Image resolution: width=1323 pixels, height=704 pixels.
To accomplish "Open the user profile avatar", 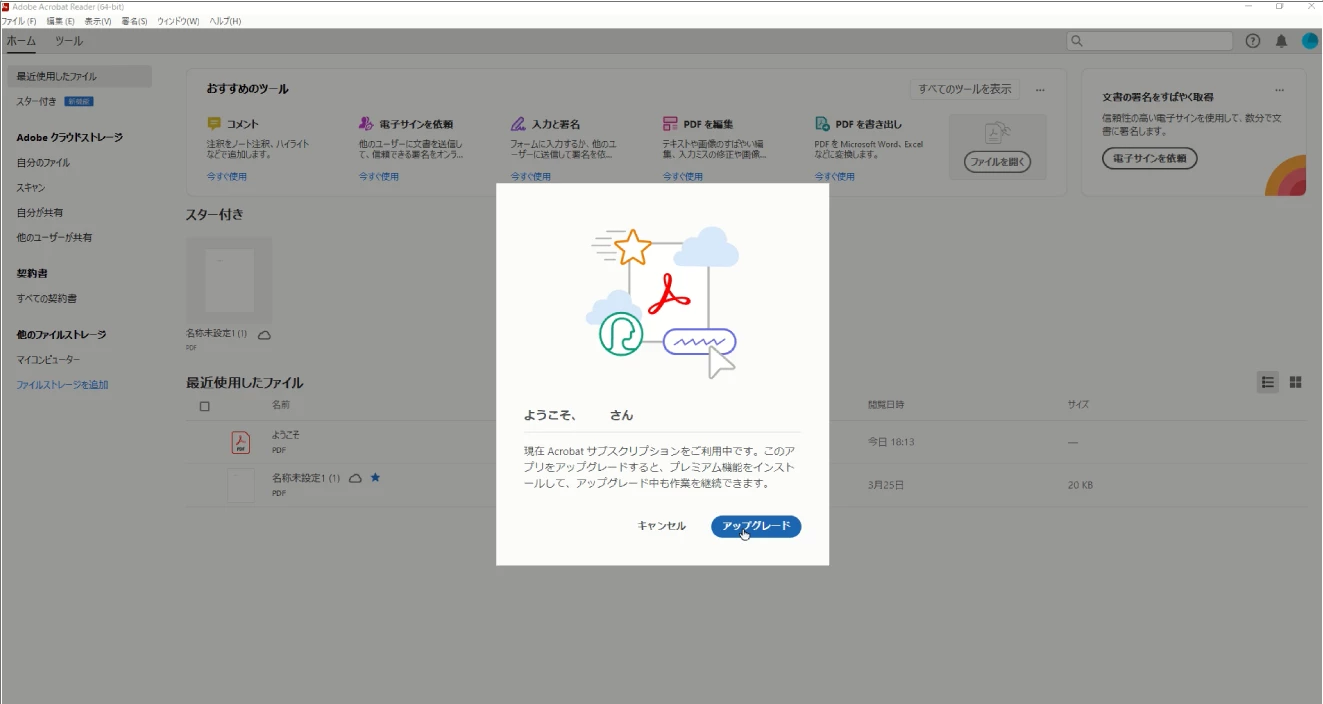I will (x=1310, y=41).
